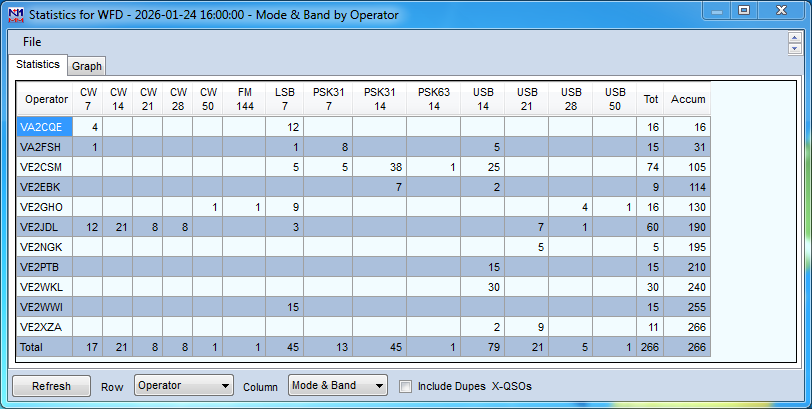Image resolution: width=812 pixels, height=409 pixels.
Task: Click the menu bar scroll down arrow
Action: tap(794, 48)
